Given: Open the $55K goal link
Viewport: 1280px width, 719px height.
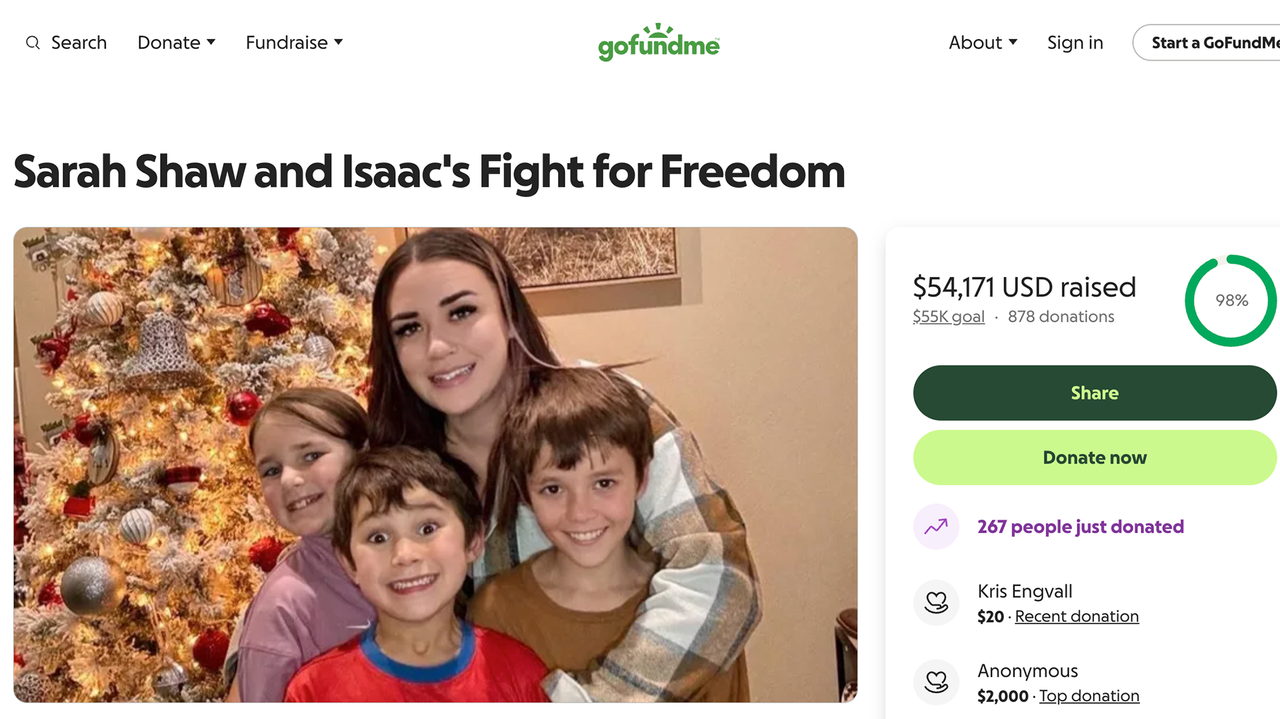Looking at the screenshot, I should tap(948, 317).
